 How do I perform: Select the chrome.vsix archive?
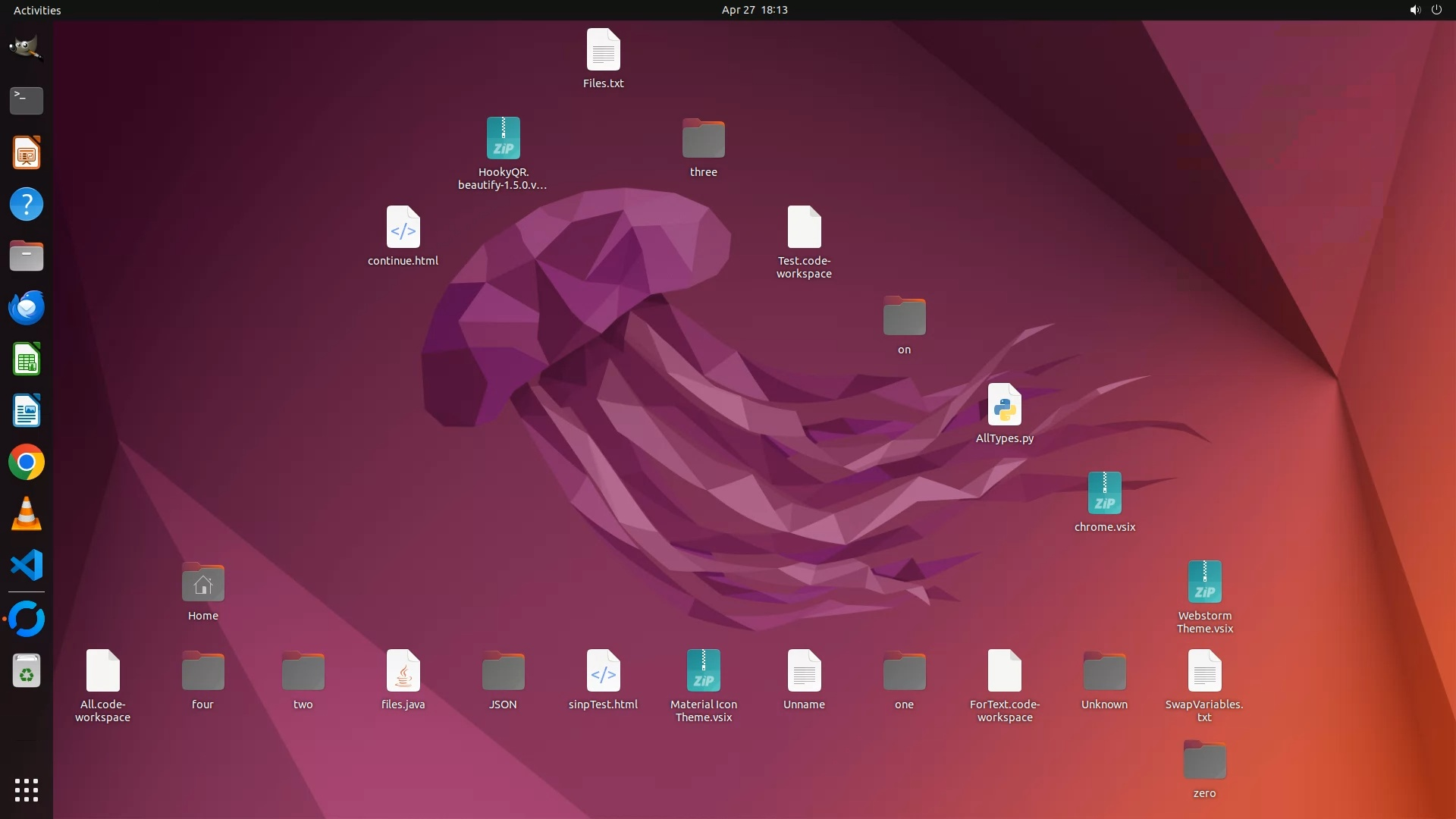coord(1104,494)
